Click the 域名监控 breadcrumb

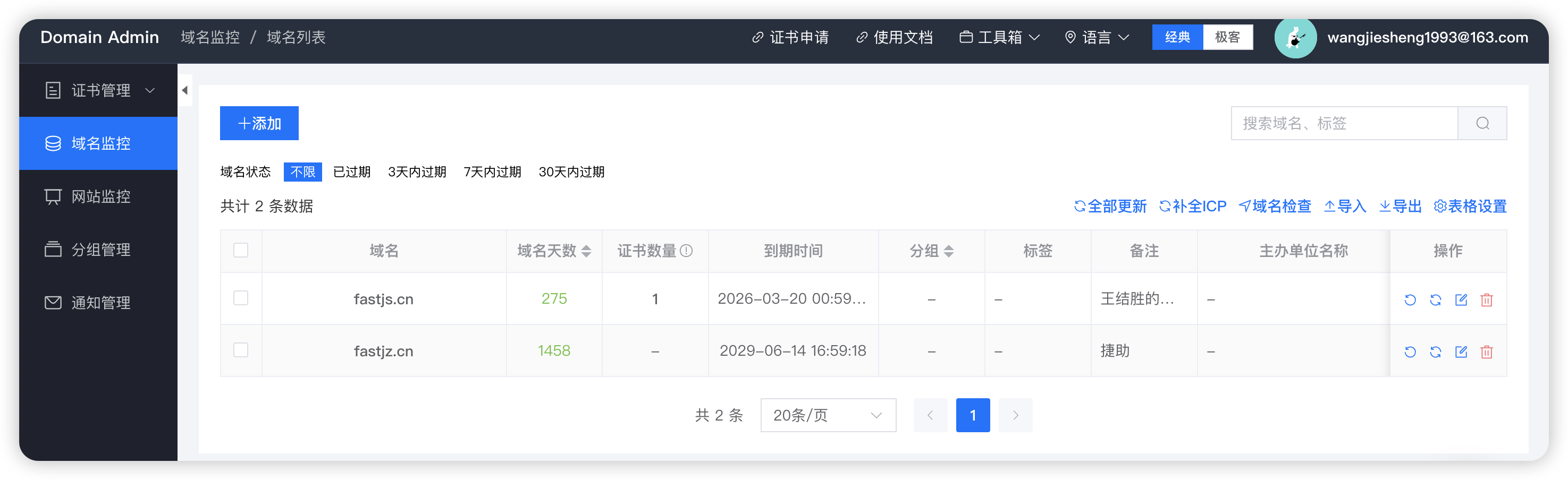pos(210,38)
